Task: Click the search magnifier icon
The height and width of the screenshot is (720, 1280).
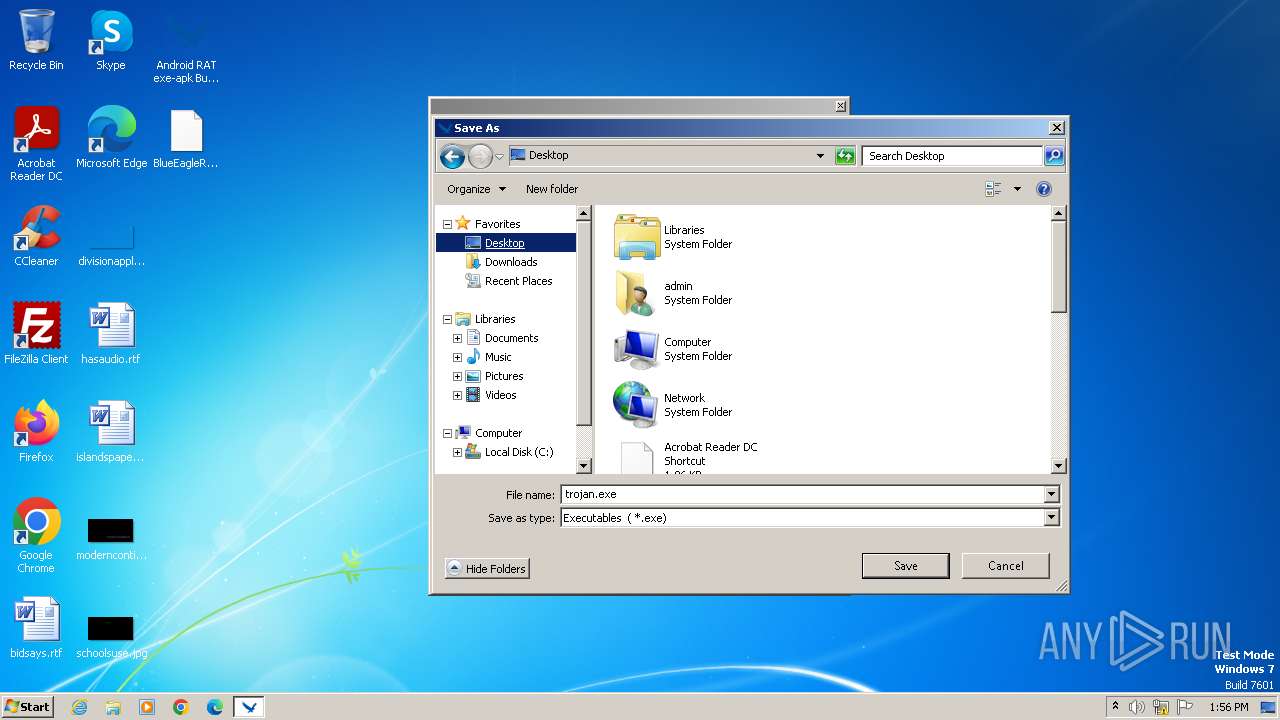Action: 1053,156
